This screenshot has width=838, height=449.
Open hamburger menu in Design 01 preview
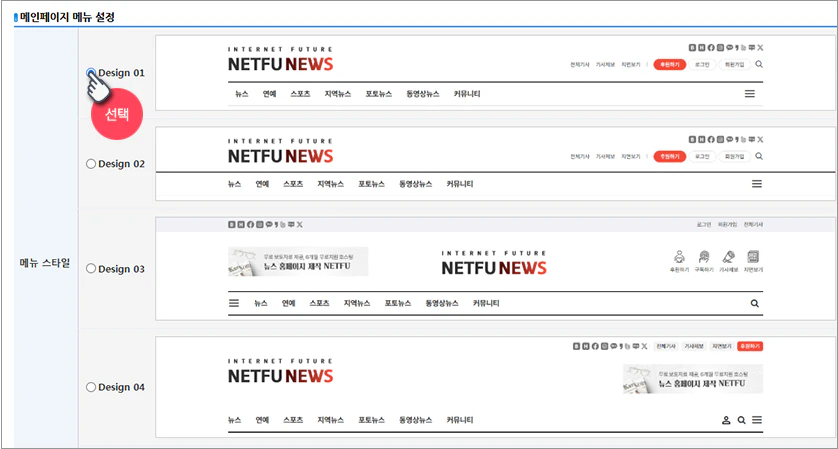[750, 93]
